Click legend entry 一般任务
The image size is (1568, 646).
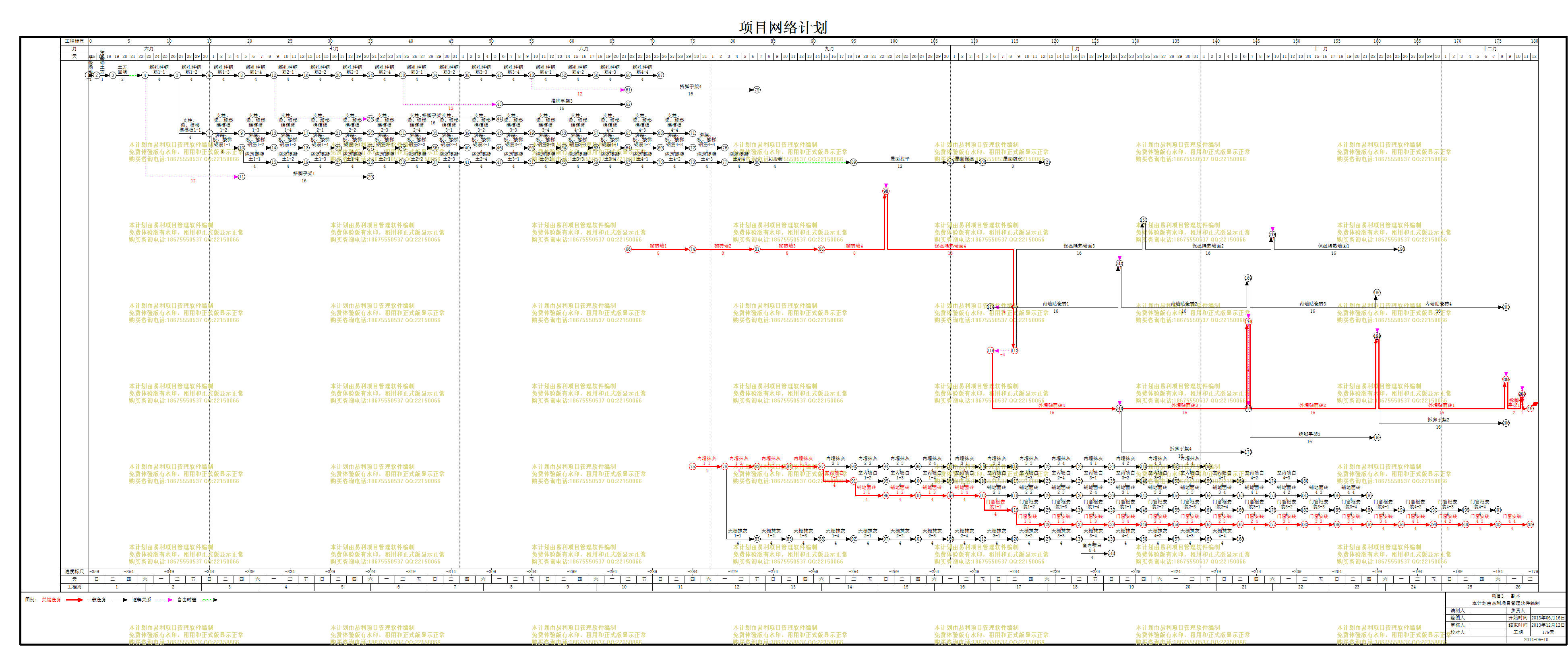coord(97,600)
